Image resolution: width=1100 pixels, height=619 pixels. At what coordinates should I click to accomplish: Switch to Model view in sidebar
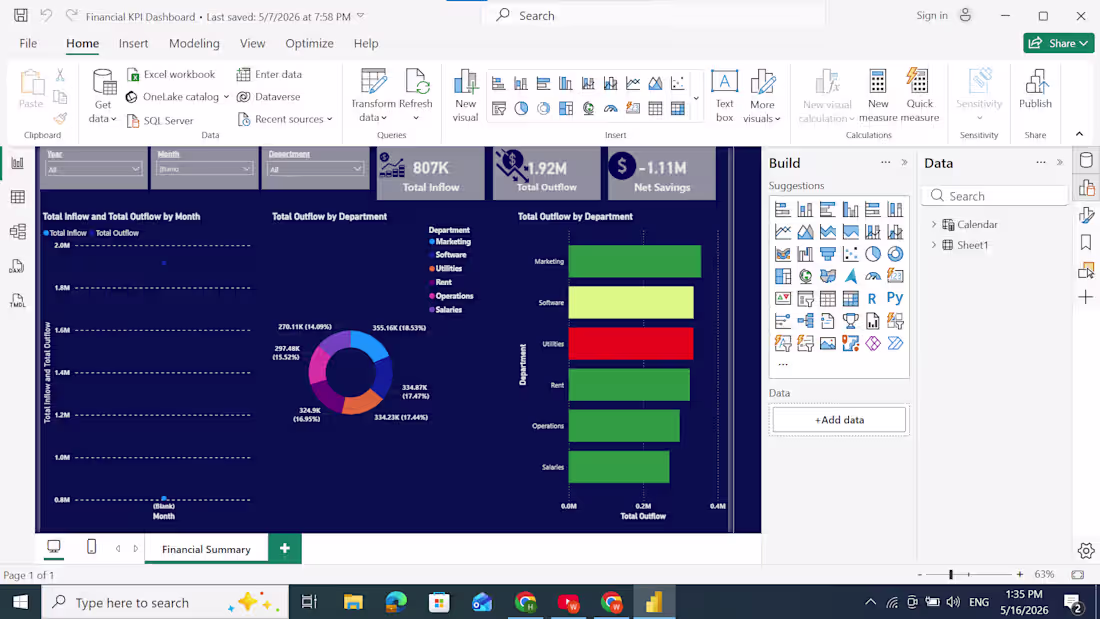pyautogui.click(x=18, y=232)
